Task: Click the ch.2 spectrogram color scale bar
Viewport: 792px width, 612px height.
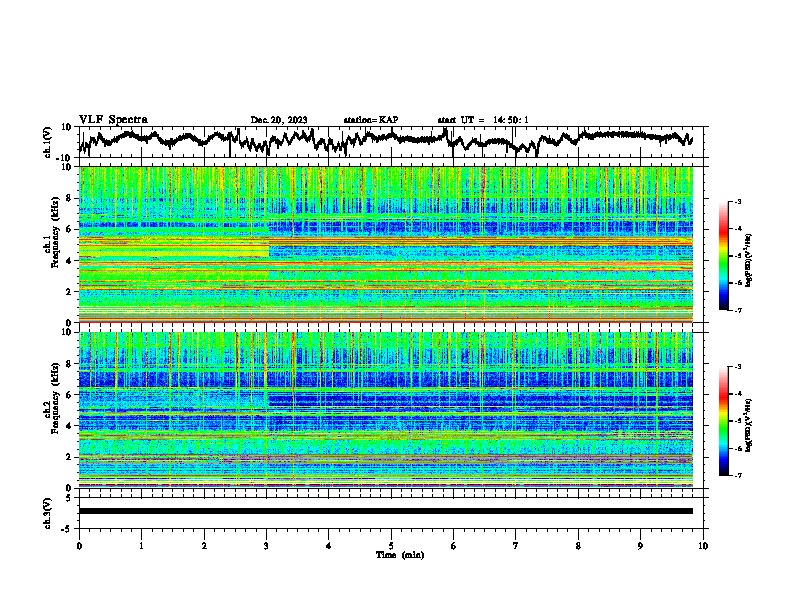Action: [x=724, y=421]
